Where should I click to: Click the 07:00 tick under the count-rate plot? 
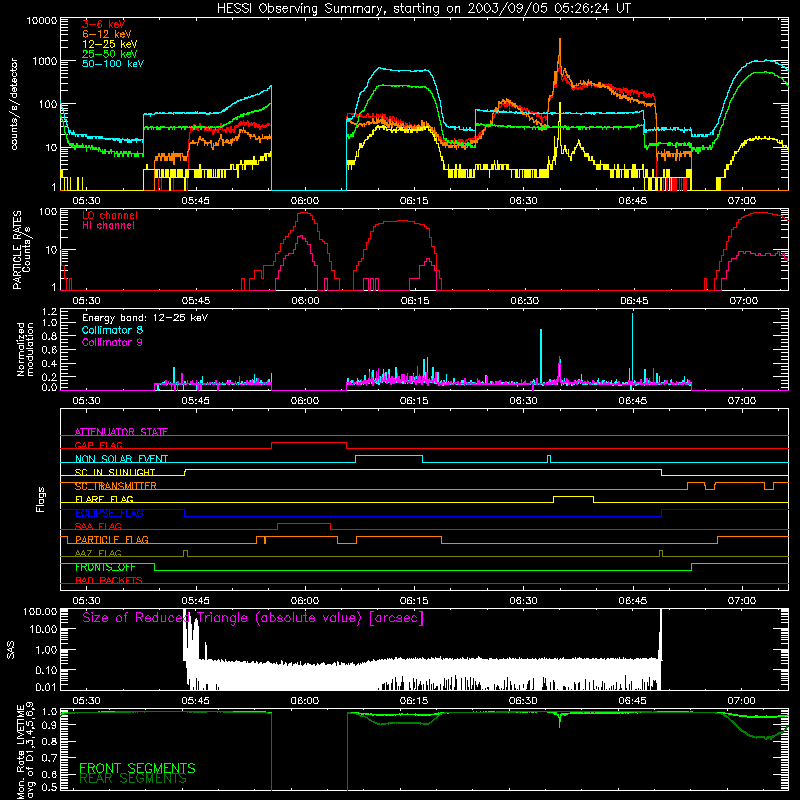click(741, 201)
